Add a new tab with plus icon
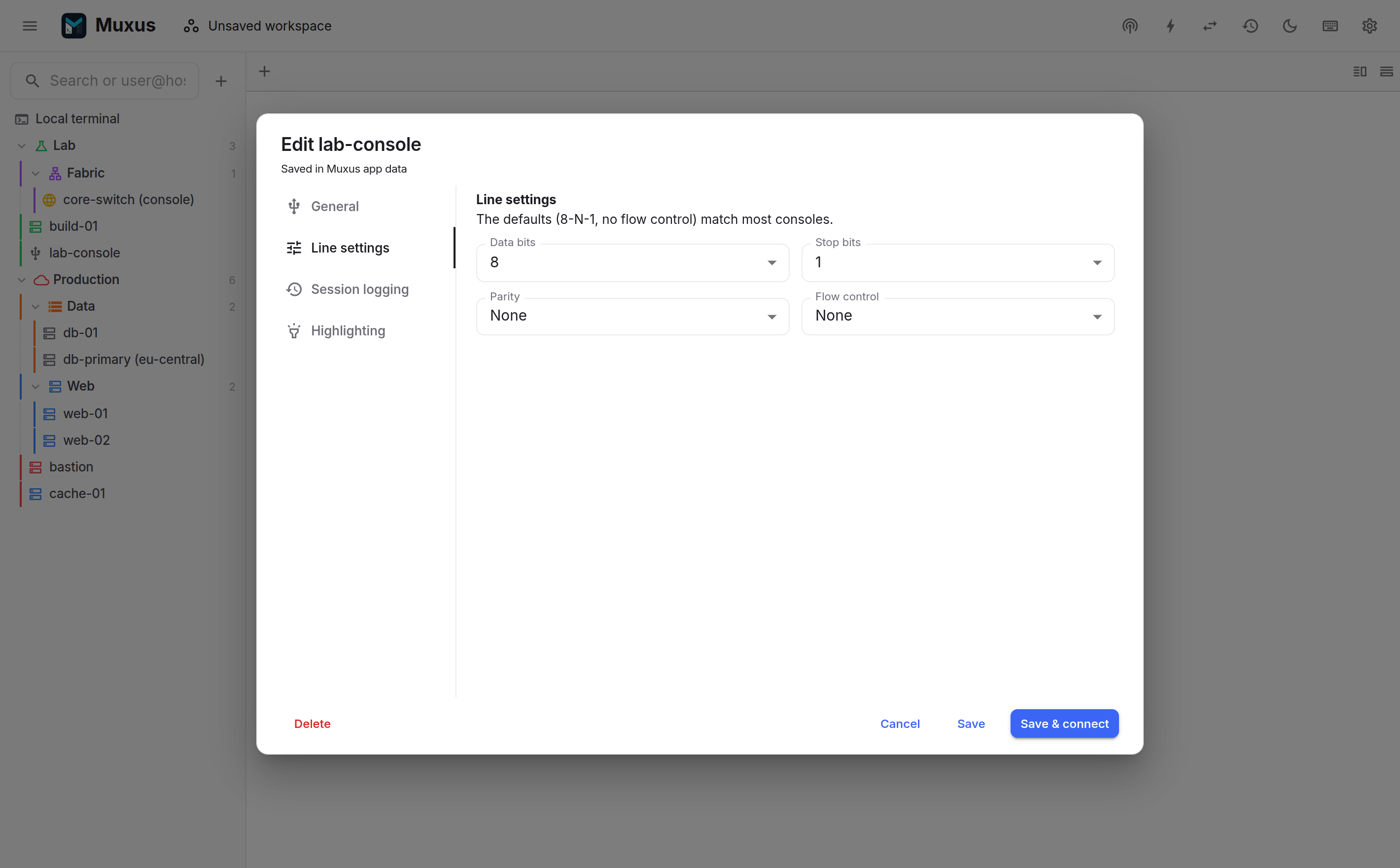Viewport: 1400px width, 868px height. tap(265, 71)
